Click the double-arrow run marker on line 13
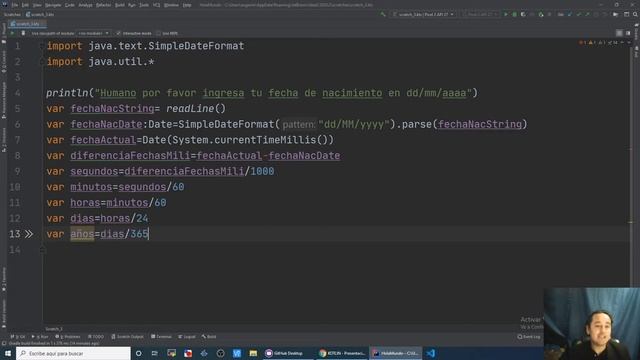Viewport: 640px width, 360px height. pyautogui.click(x=29, y=234)
